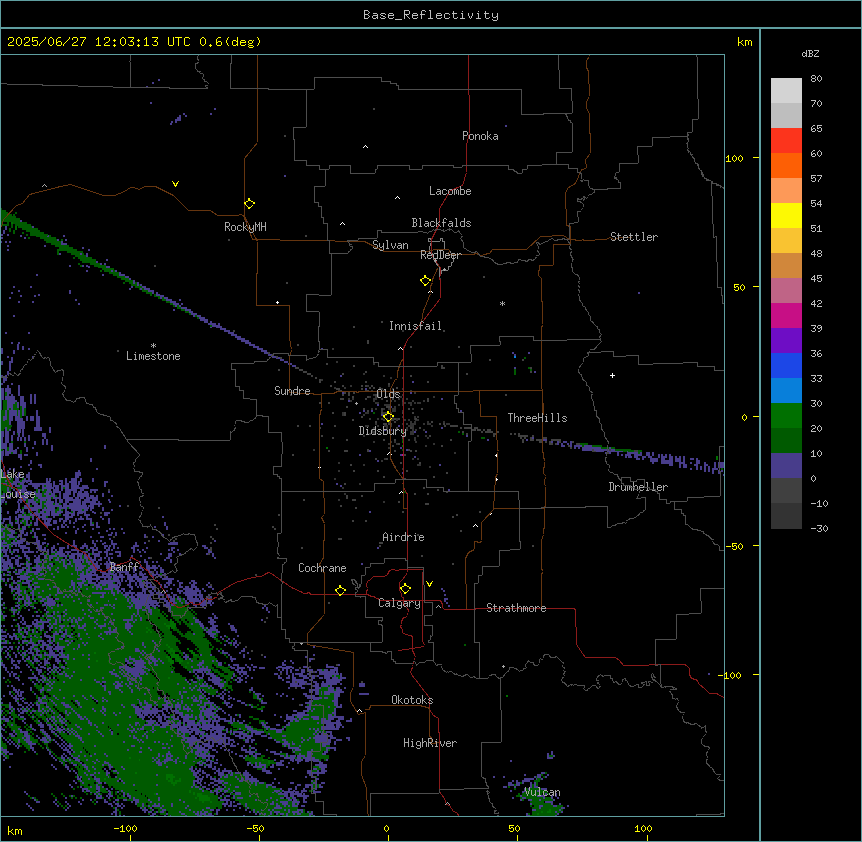This screenshot has height=842, width=862.
Task: Select the purple 36-39 dBZ legend swatch
Action: [x=786, y=341]
